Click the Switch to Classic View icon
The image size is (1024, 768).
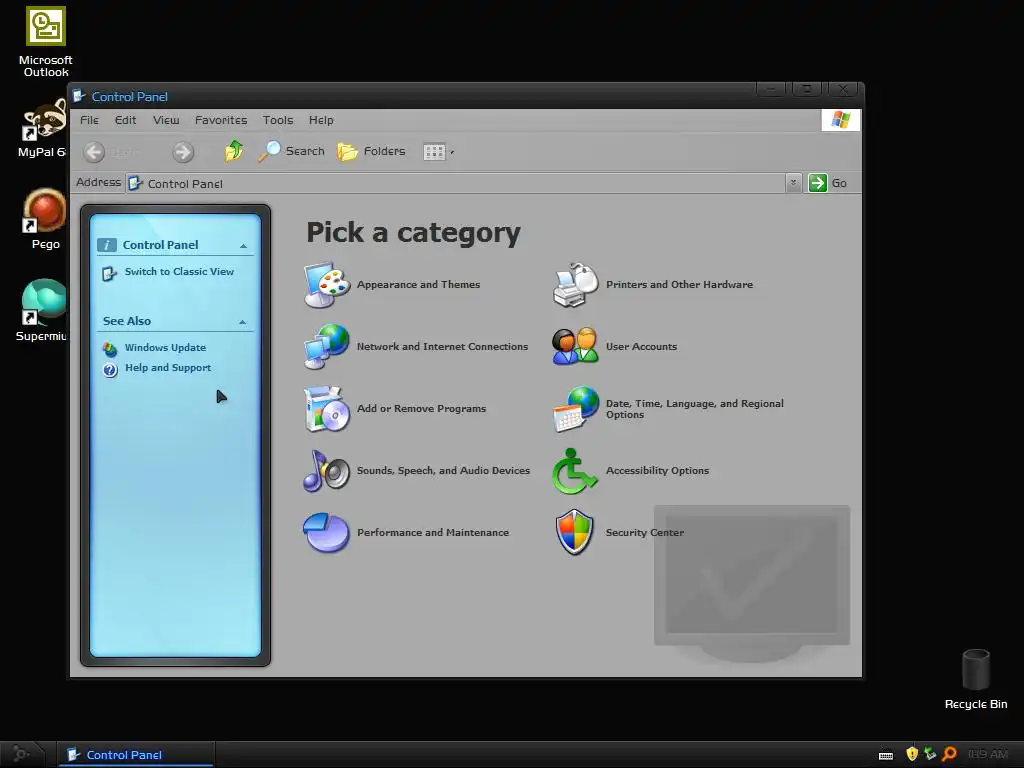108,273
